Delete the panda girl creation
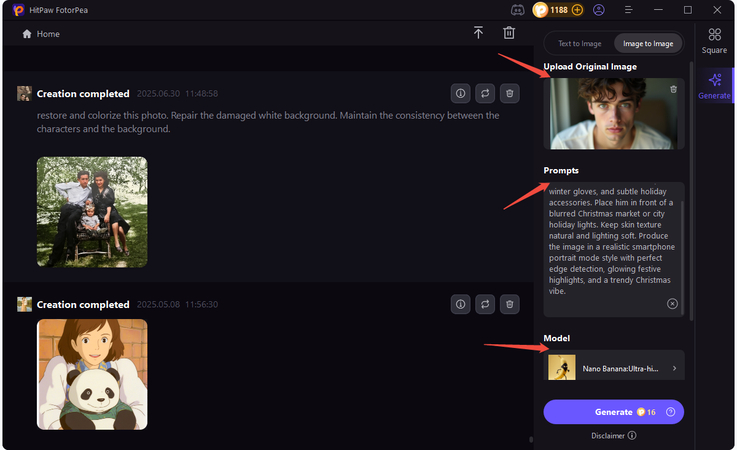The image size is (737, 450). pyautogui.click(x=509, y=304)
